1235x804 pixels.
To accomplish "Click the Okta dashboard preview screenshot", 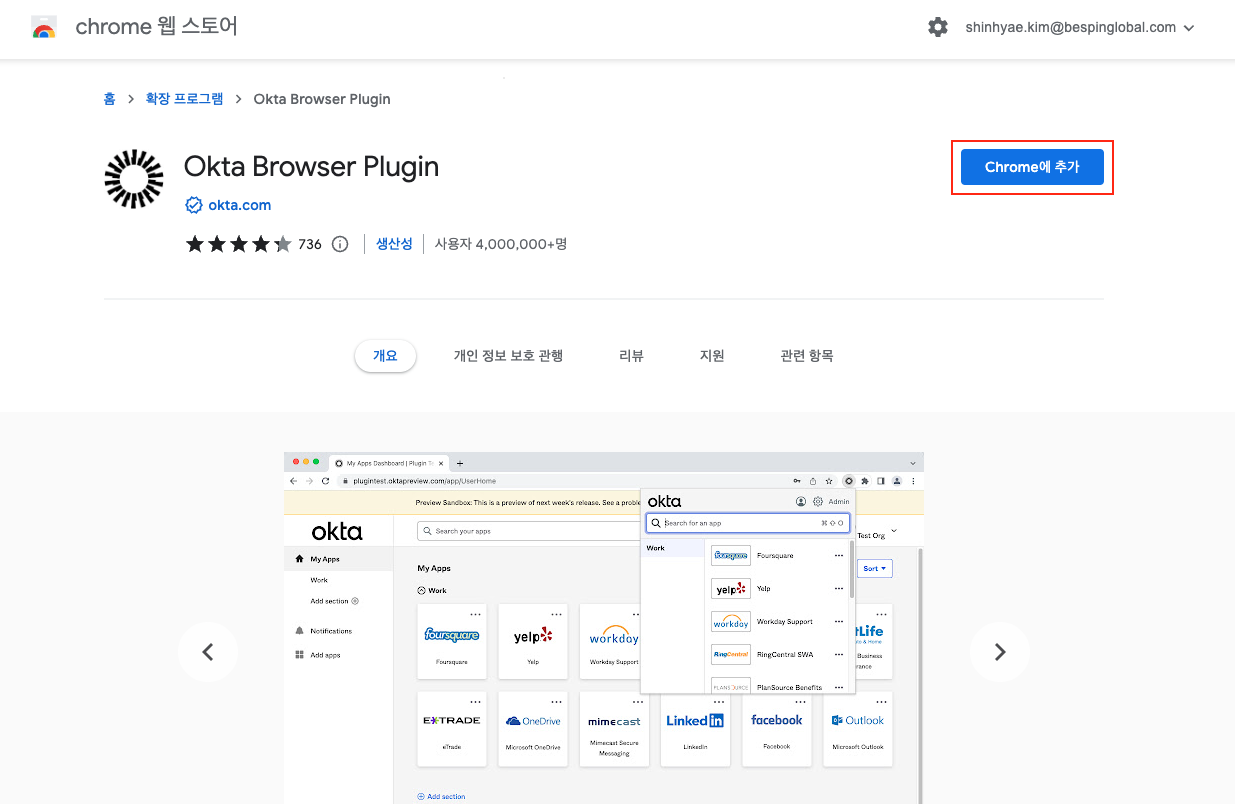I will pyautogui.click(x=603, y=628).
